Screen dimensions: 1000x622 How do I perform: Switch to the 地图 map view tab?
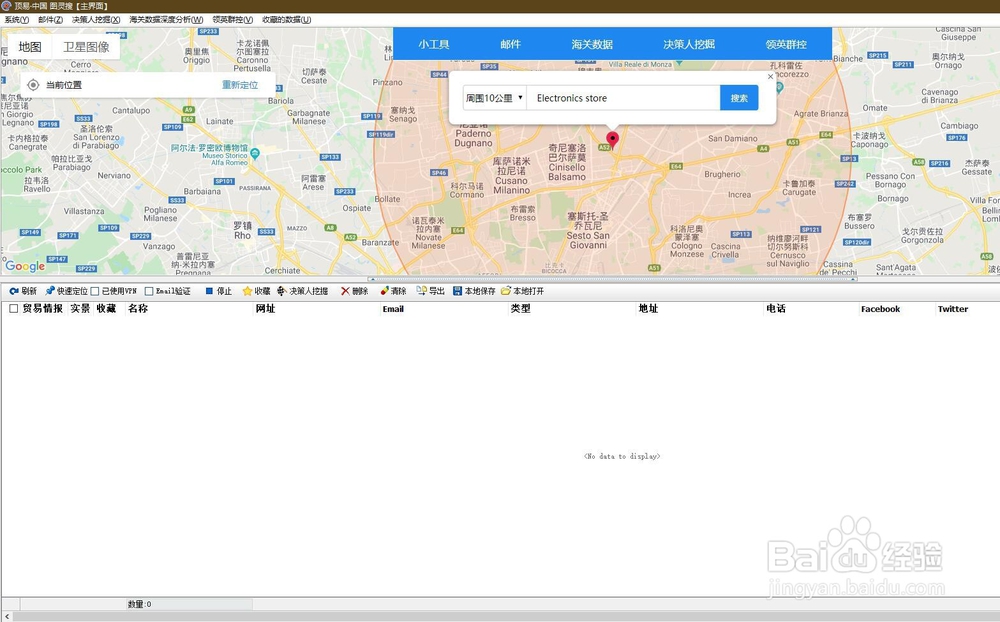[30, 47]
